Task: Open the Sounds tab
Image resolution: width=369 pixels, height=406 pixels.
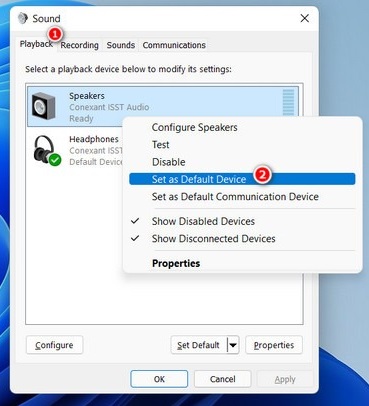Action: coord(121,45)
